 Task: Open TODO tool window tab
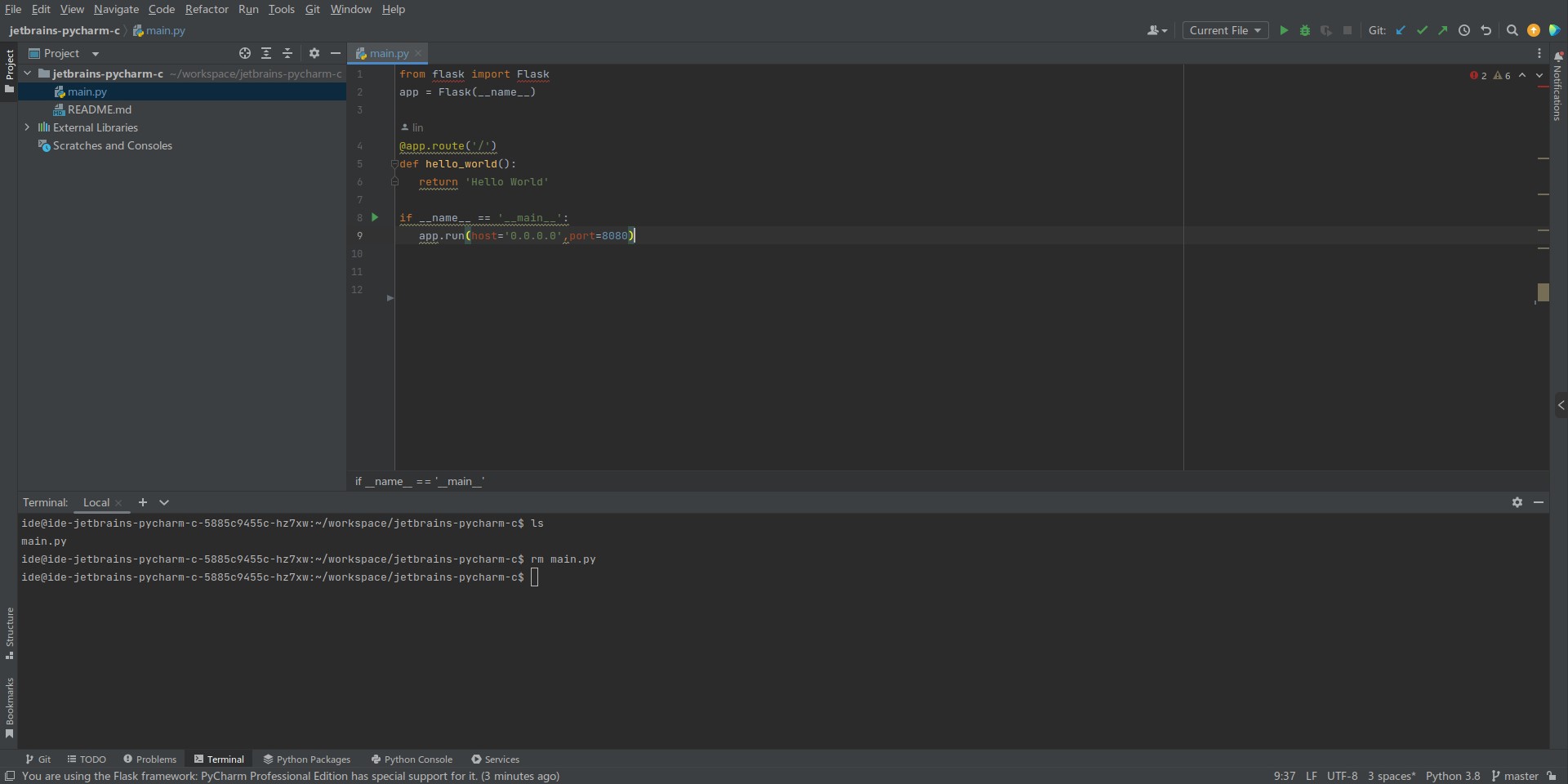(x=87, y=759)
